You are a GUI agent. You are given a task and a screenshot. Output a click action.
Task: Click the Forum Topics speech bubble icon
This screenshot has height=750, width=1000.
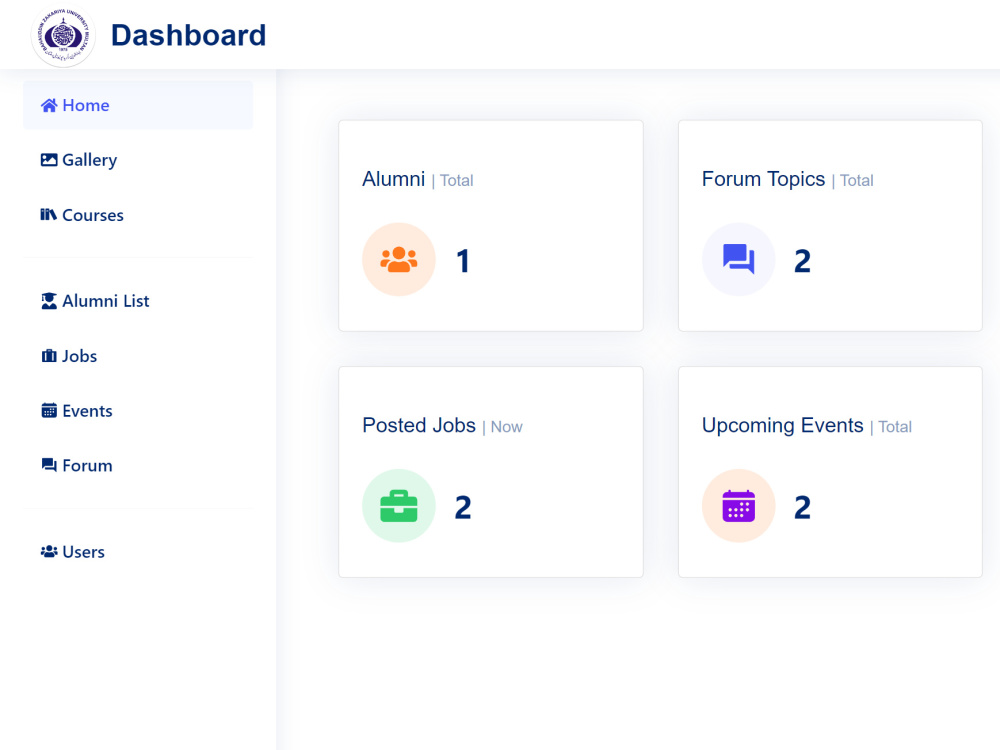tap(738, 259)
